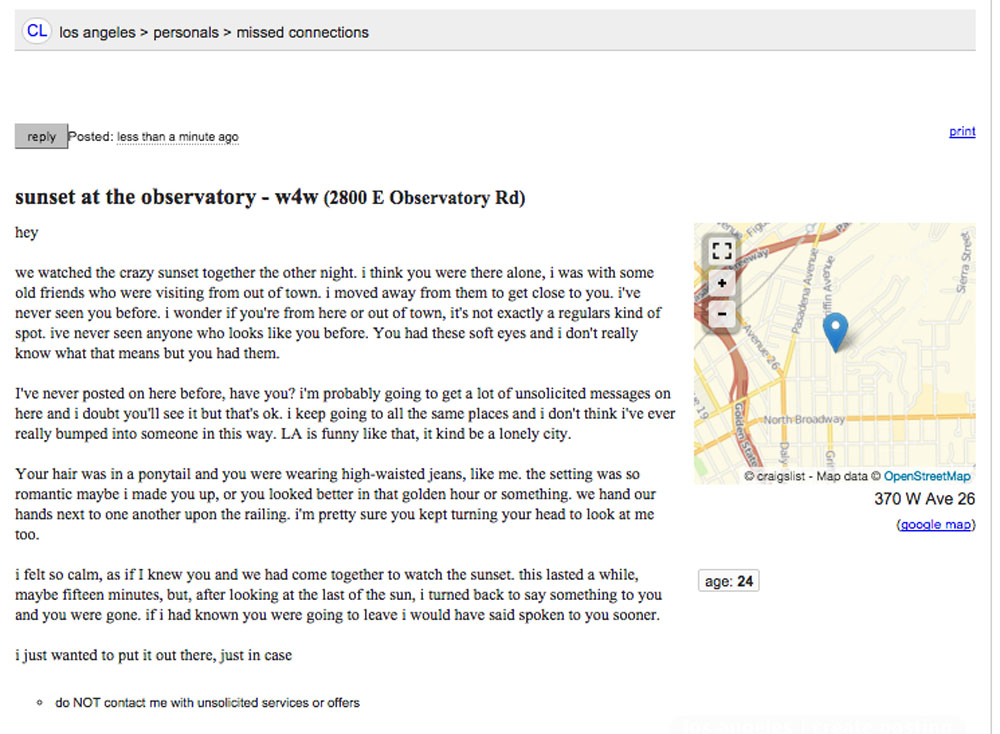The image size is (1000, 734).
Task: Open the los angeles breadcrumb
Action: click(98, 33)
